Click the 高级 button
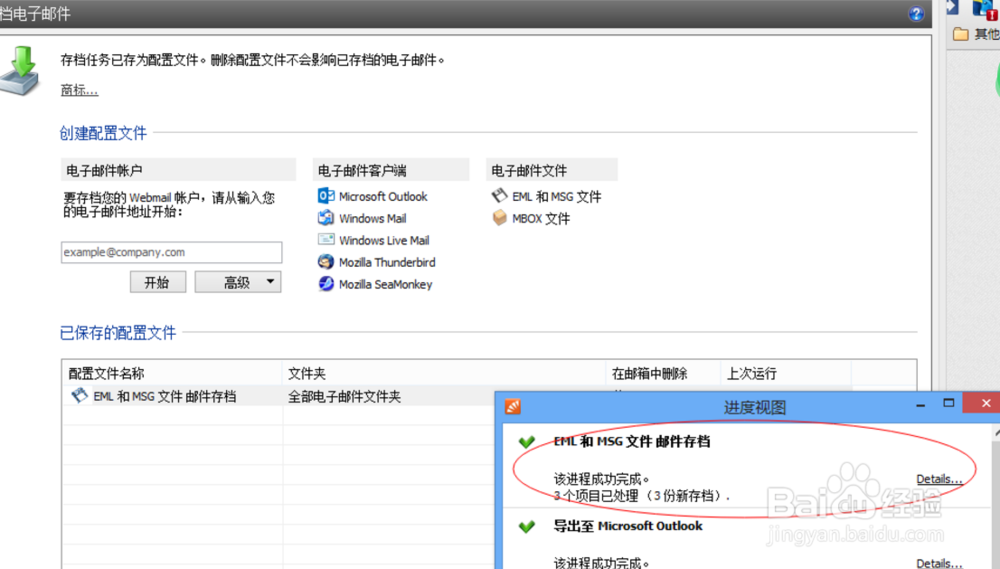This screenshot has height=569, width=1000. [238, 282]
